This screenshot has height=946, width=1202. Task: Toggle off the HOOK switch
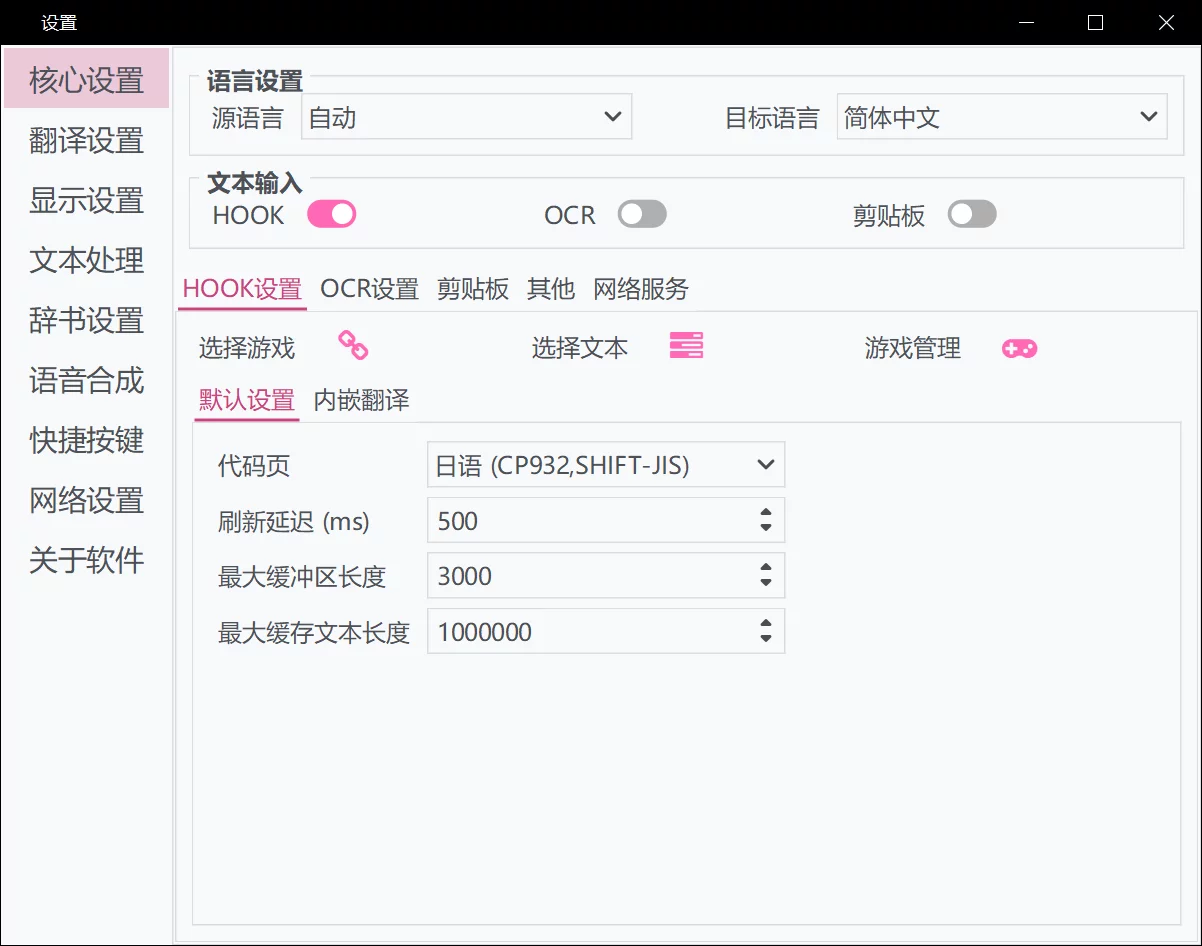pos(331,214)
